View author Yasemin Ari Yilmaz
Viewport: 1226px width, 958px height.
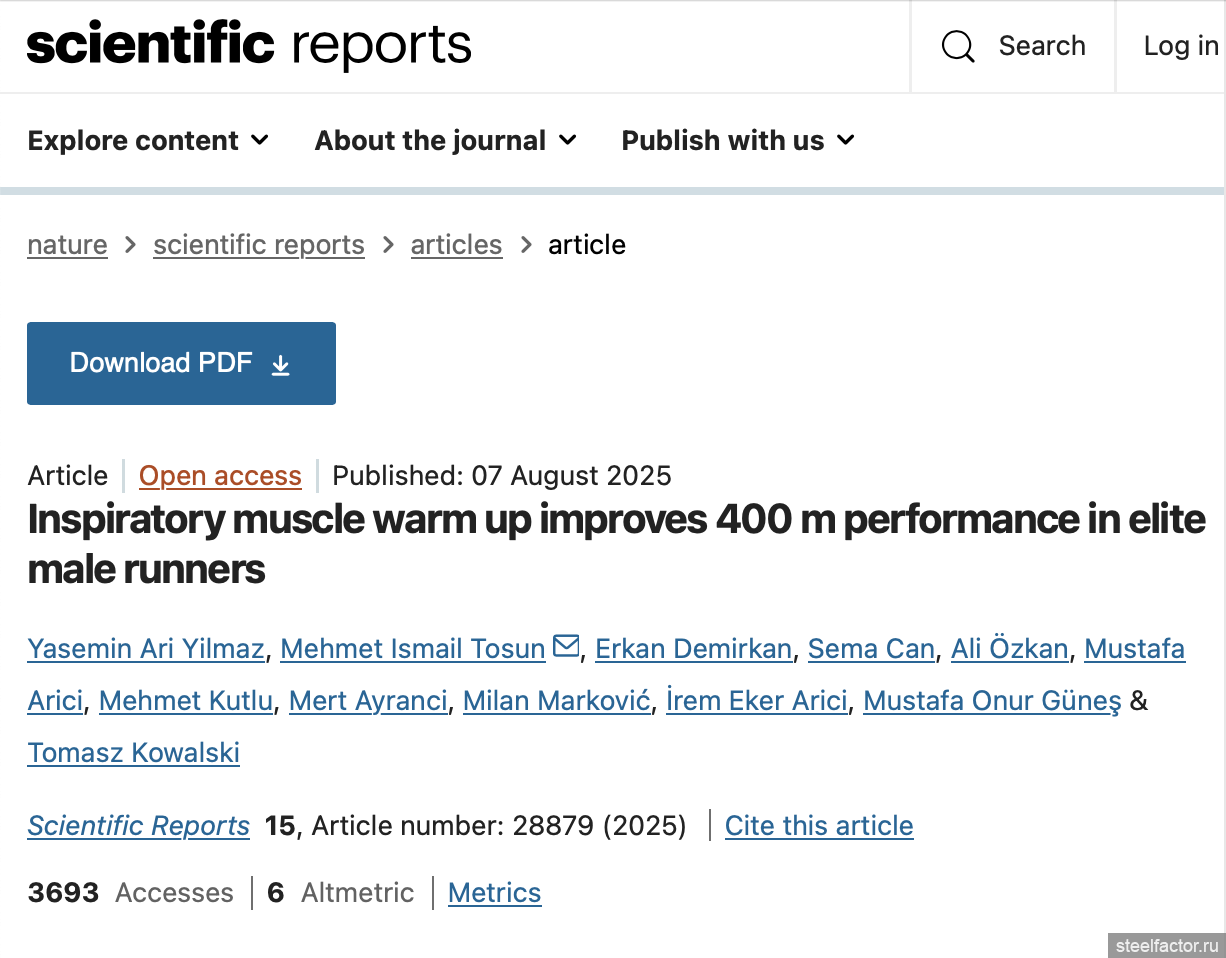pos(145,649)
